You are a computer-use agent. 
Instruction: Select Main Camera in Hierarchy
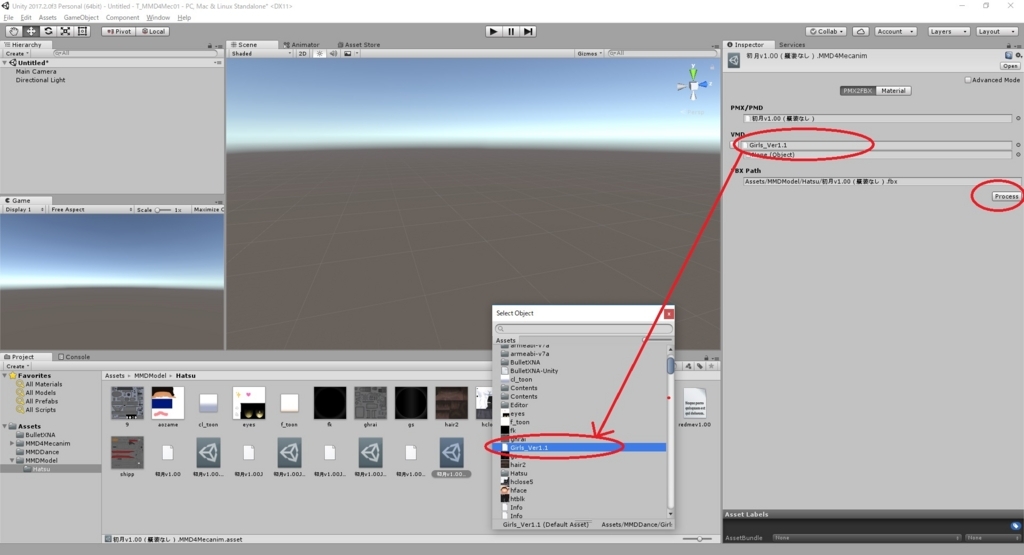(x=36, y=71)
